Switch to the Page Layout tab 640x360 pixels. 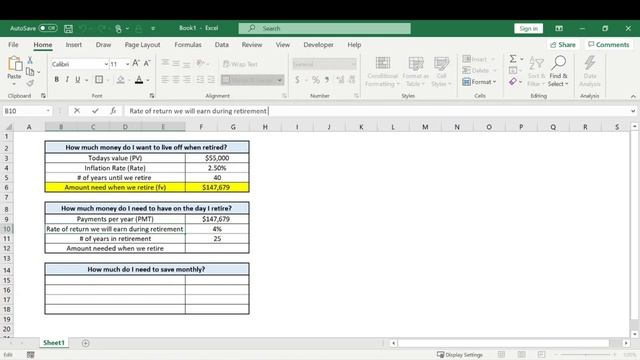(x=142, y=45)
